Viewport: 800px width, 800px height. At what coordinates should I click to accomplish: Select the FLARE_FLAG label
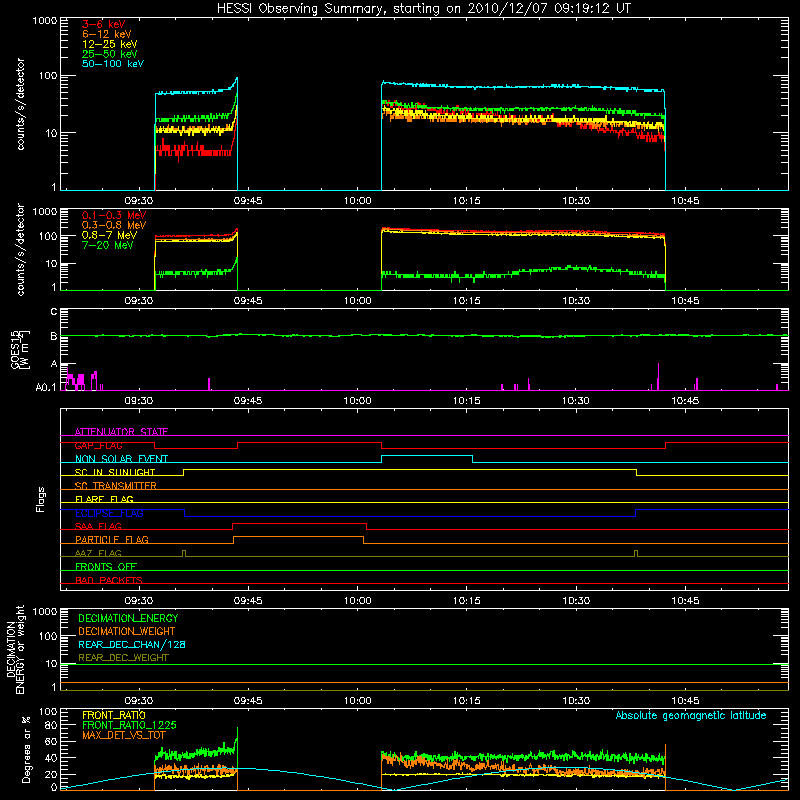click(104, 499)
